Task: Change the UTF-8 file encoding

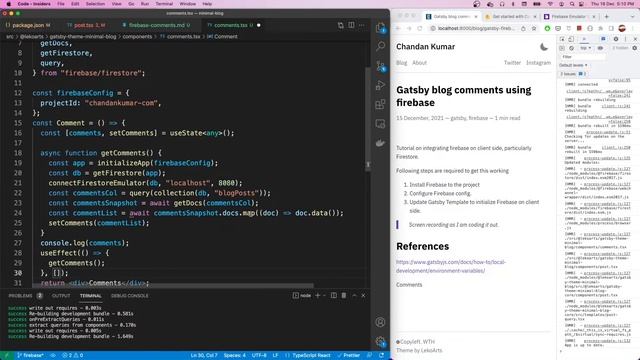Action: (259, 356)
